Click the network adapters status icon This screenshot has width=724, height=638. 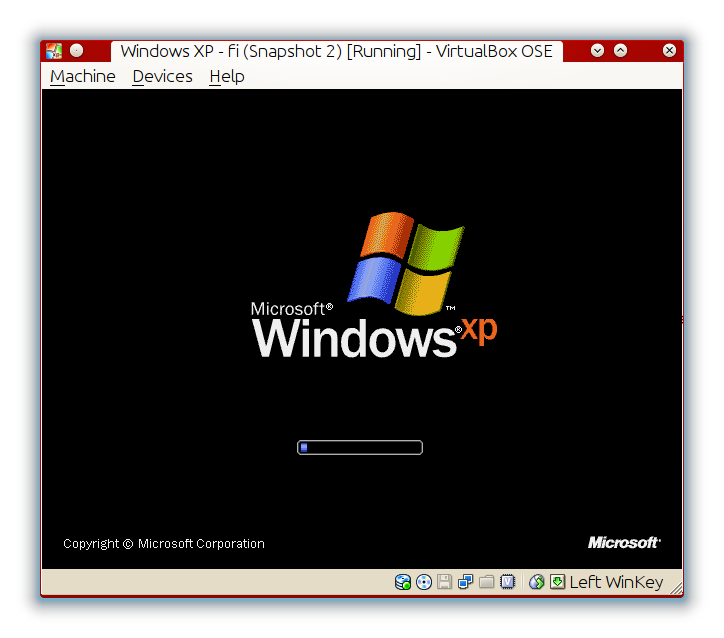(x=465, y=582)
